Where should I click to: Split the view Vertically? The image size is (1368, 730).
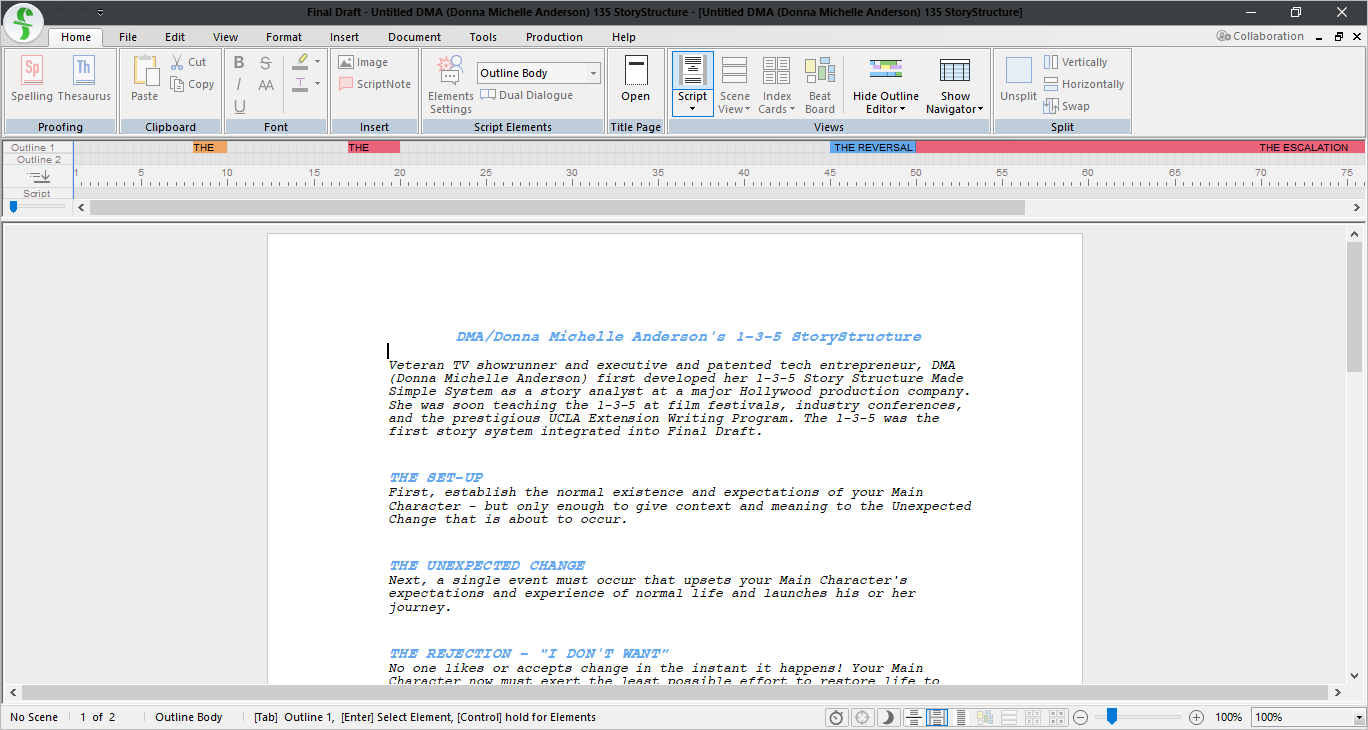click(x=1076, y=62)
